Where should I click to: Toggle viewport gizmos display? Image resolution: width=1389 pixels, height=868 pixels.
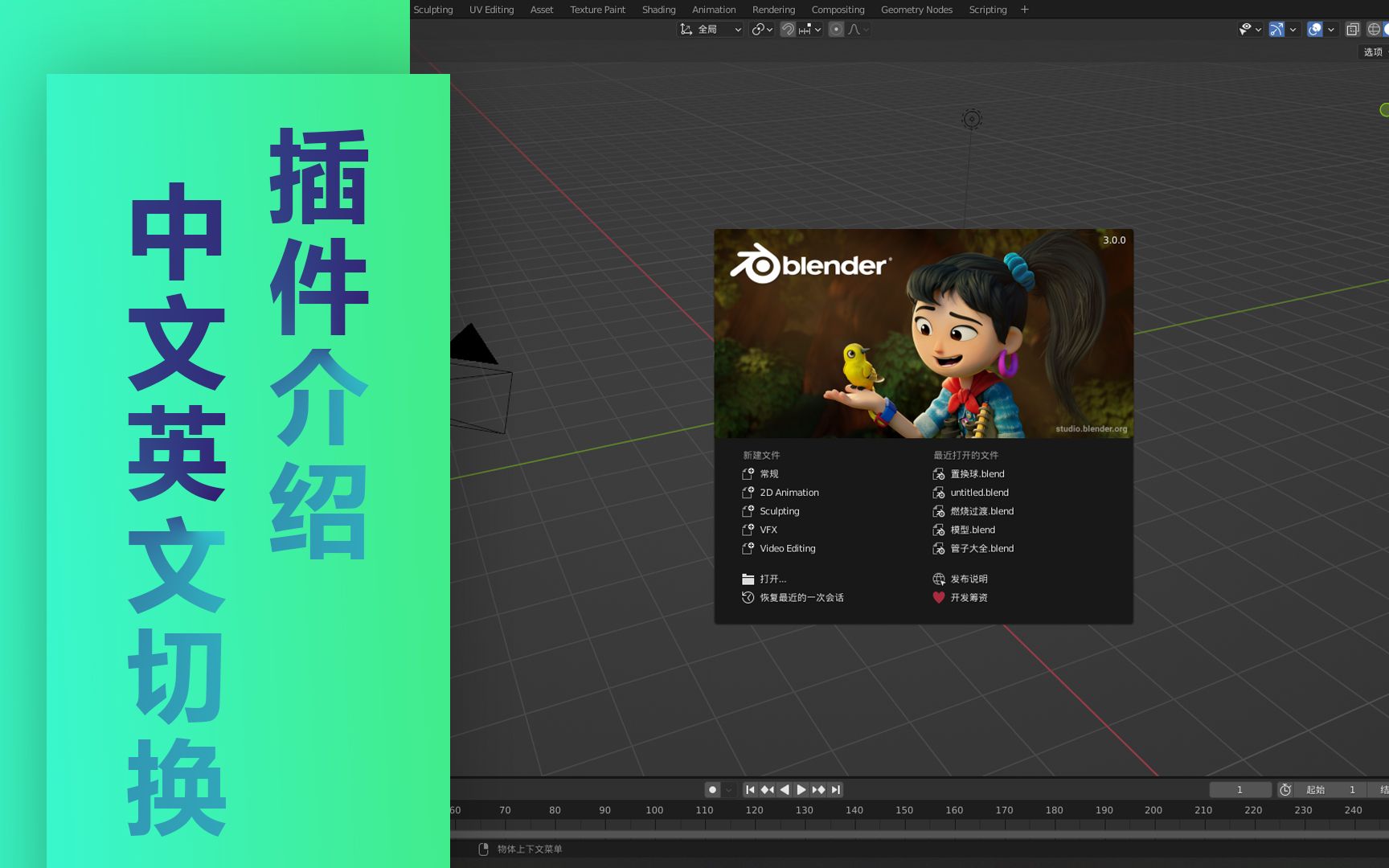point(1276,30)
